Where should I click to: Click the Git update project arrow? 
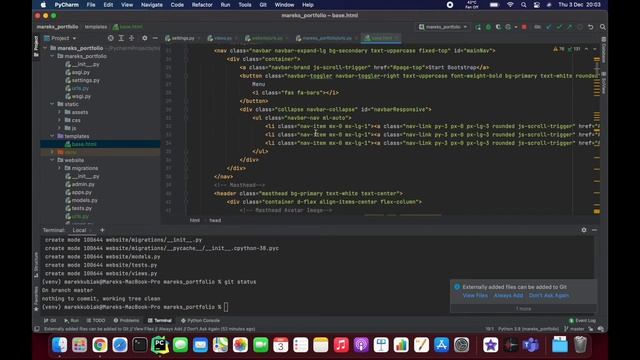tap(549, 27)
